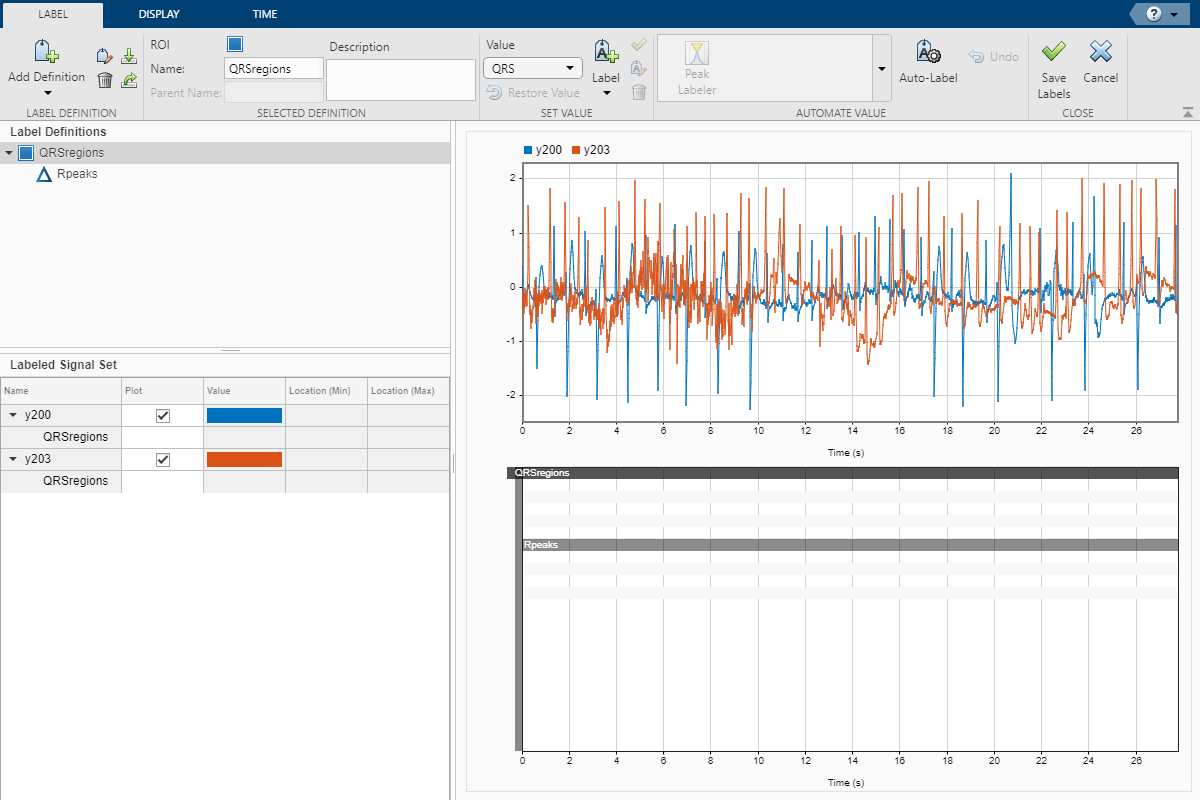Click the y203 legend entry above the plot
The width and height of the screenshot is (1200, 800).
coord(591,150)
